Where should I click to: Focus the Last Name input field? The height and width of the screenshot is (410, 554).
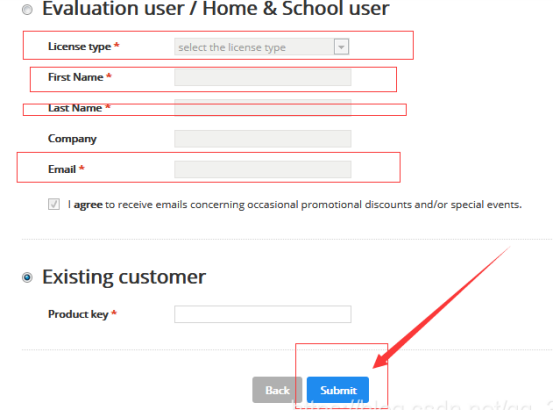(263, 107)
